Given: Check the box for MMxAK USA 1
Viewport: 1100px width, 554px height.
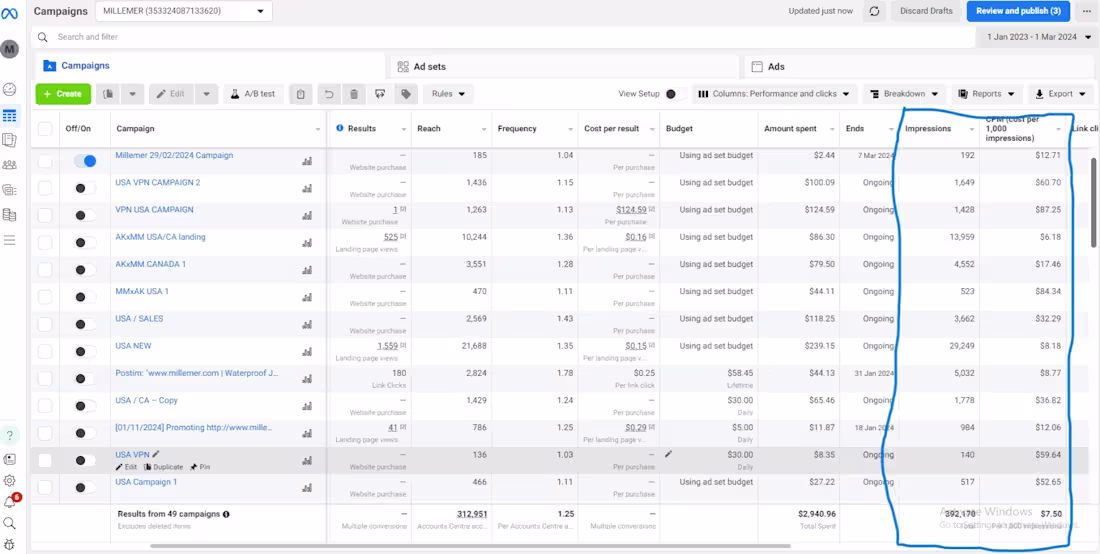Looking at the screenshot, I should tap(45, 297).
